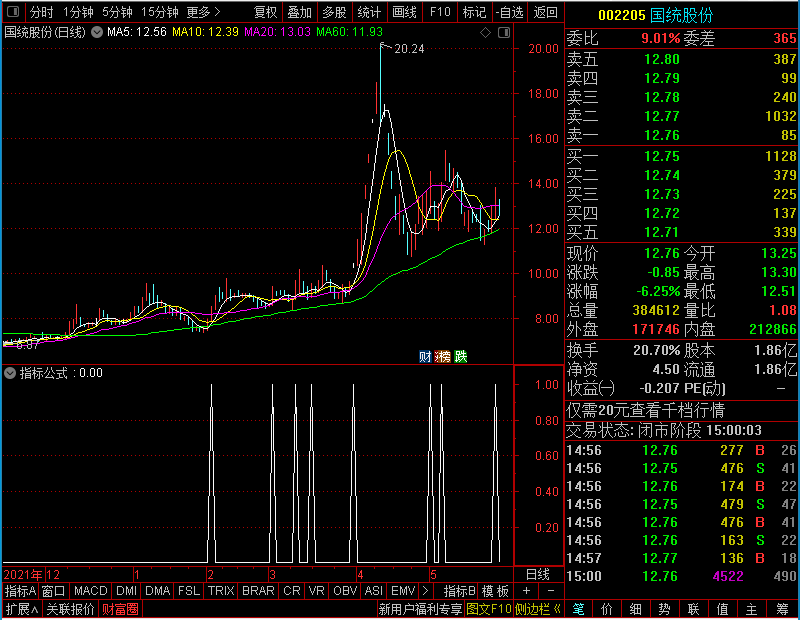The width and height of the screenshot is (800, 620).
Task: Zoom in the chart with + button
Action: coord(526,591)
